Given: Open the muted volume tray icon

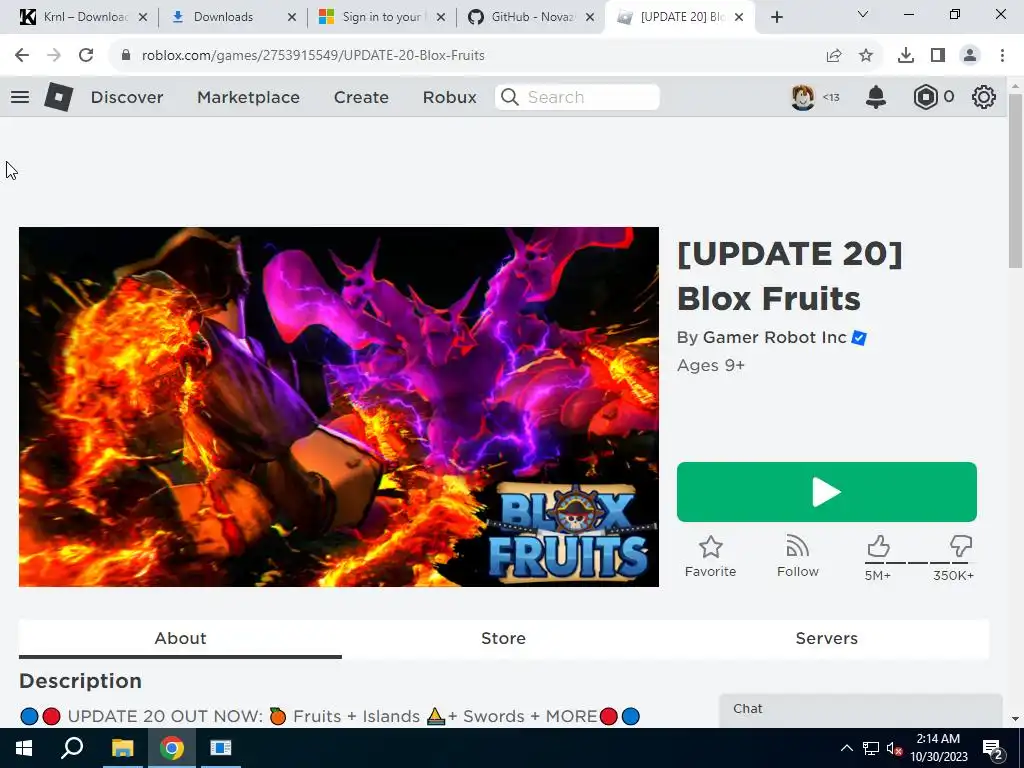Looking at the screenshot, I should point(893,748).
